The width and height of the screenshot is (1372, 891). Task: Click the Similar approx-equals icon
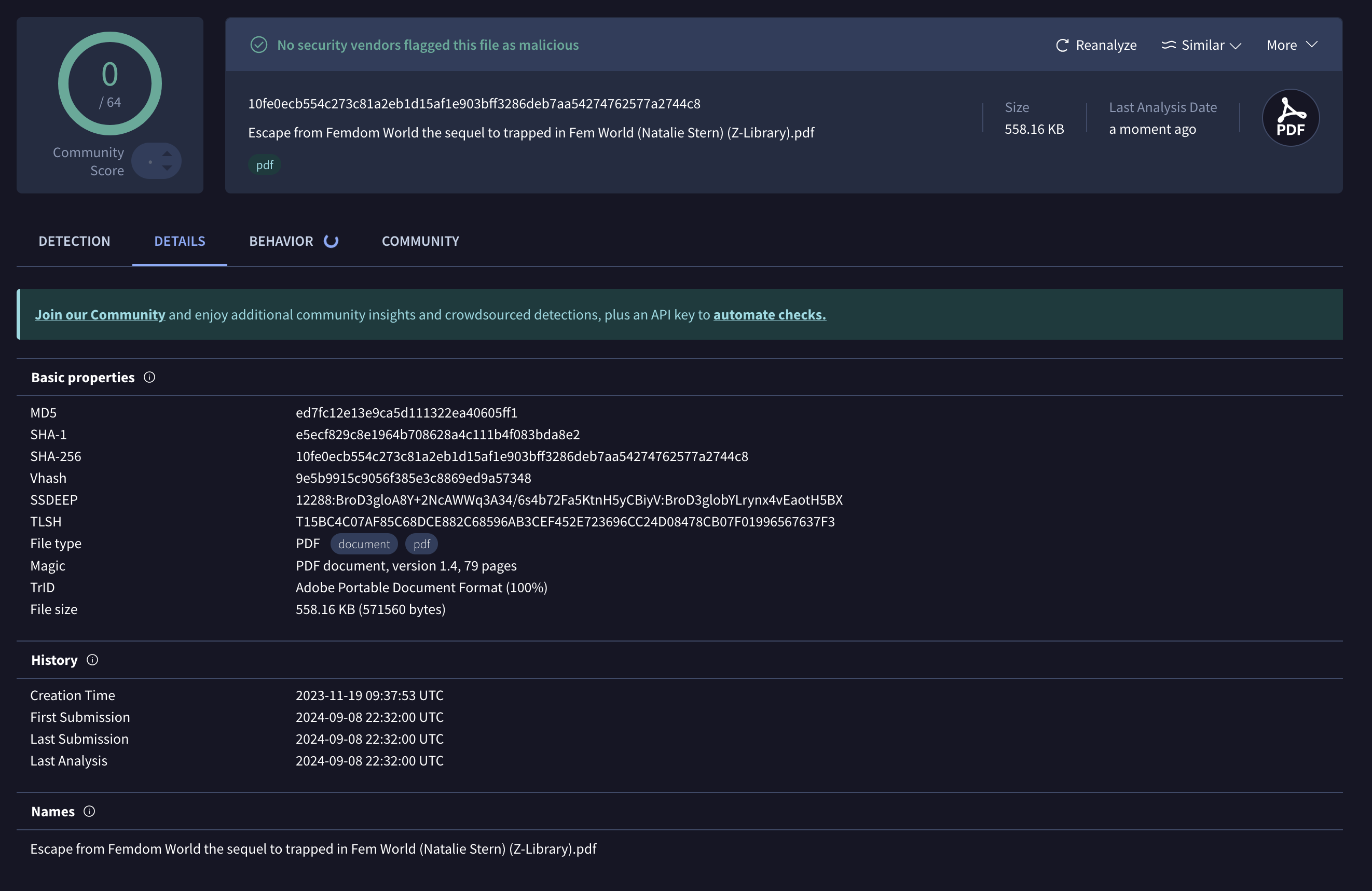(1169, 45)
